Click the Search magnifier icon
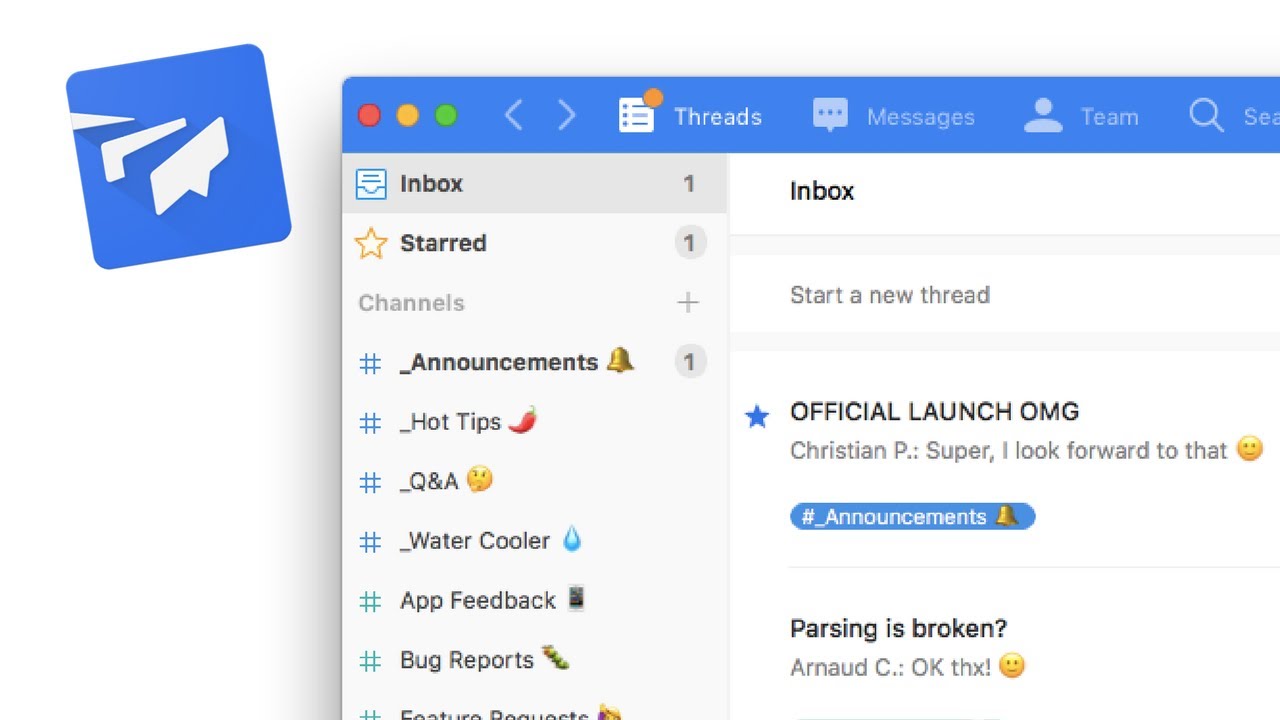1280x720 pixels. 1206,116
